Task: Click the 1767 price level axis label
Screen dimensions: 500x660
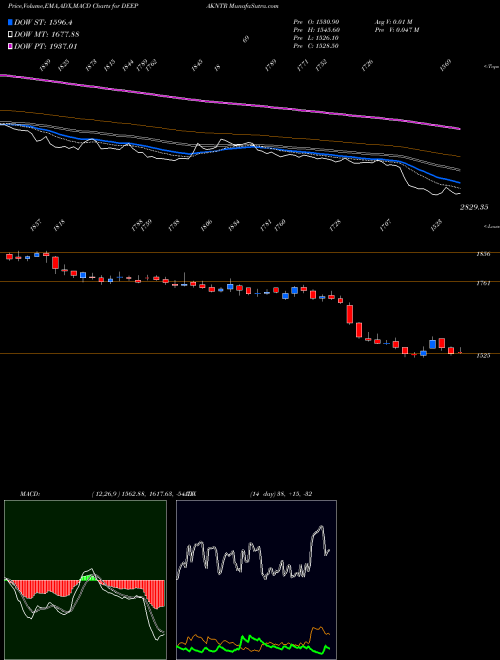Action: click(483, 283)
